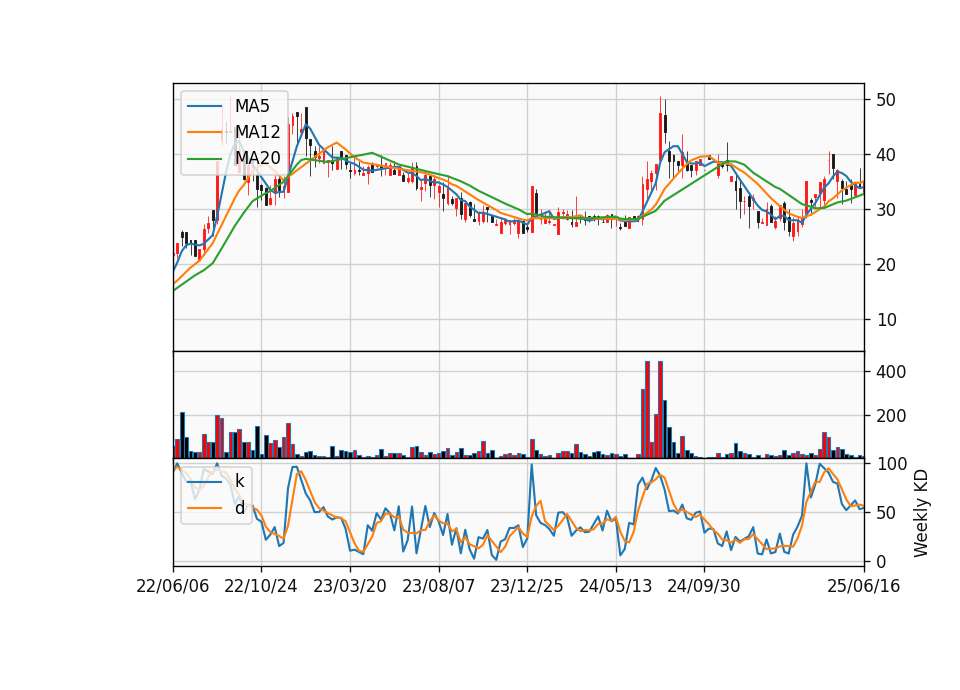
Task: Click the price axis value 30
Action: click(885, 210)
